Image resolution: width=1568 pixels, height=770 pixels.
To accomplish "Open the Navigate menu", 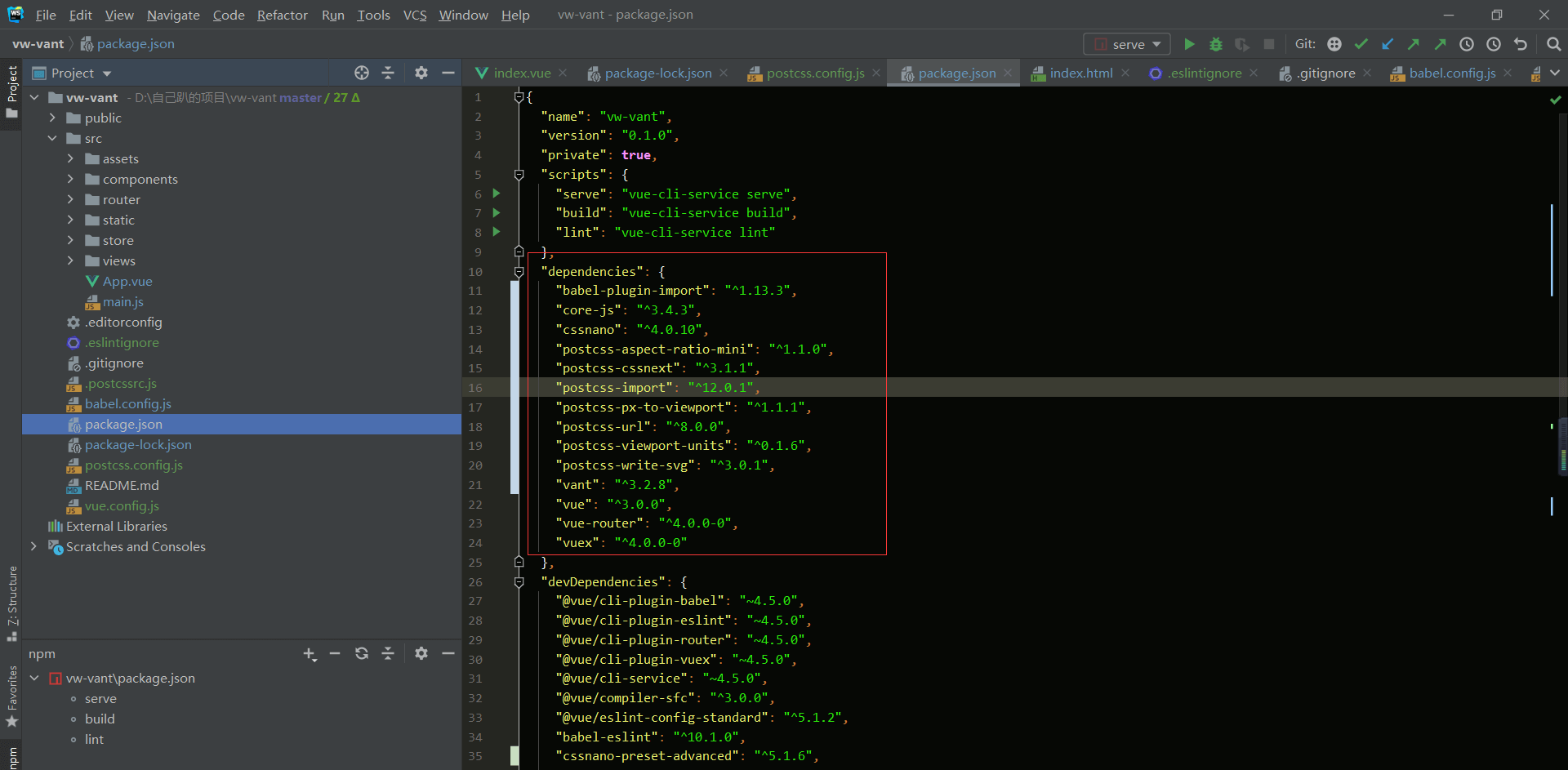I will click(x=173, y=15).
